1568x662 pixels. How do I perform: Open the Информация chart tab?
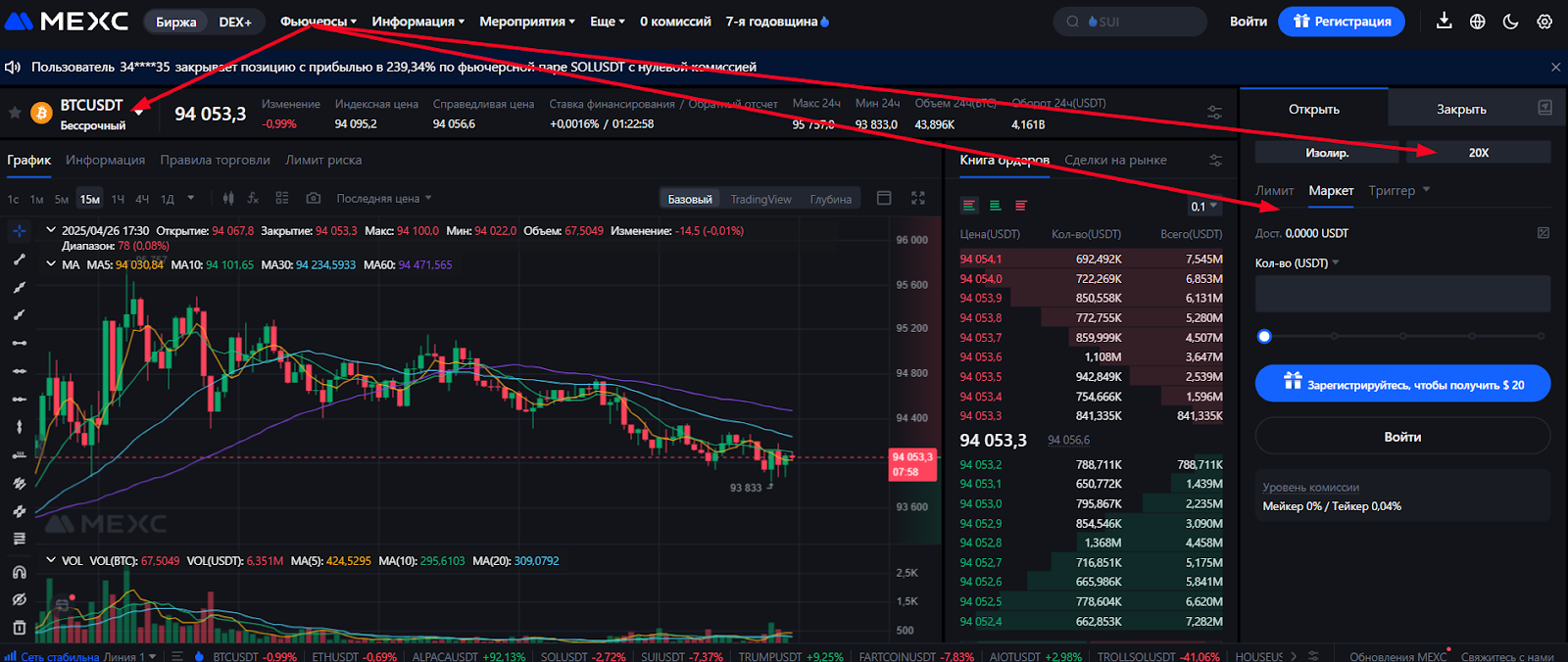click(x=105, y=161)
